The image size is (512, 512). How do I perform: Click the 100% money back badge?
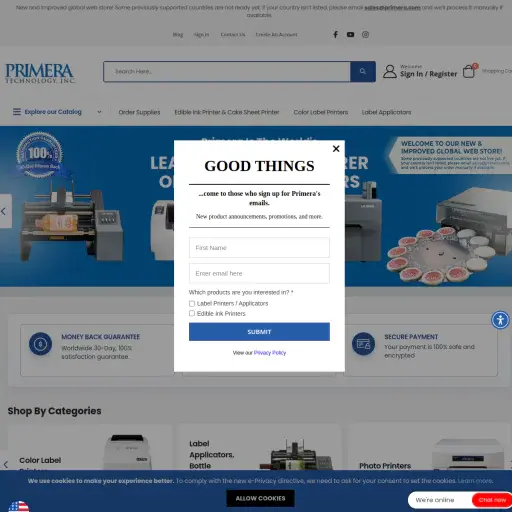click(x=39, y=155)
